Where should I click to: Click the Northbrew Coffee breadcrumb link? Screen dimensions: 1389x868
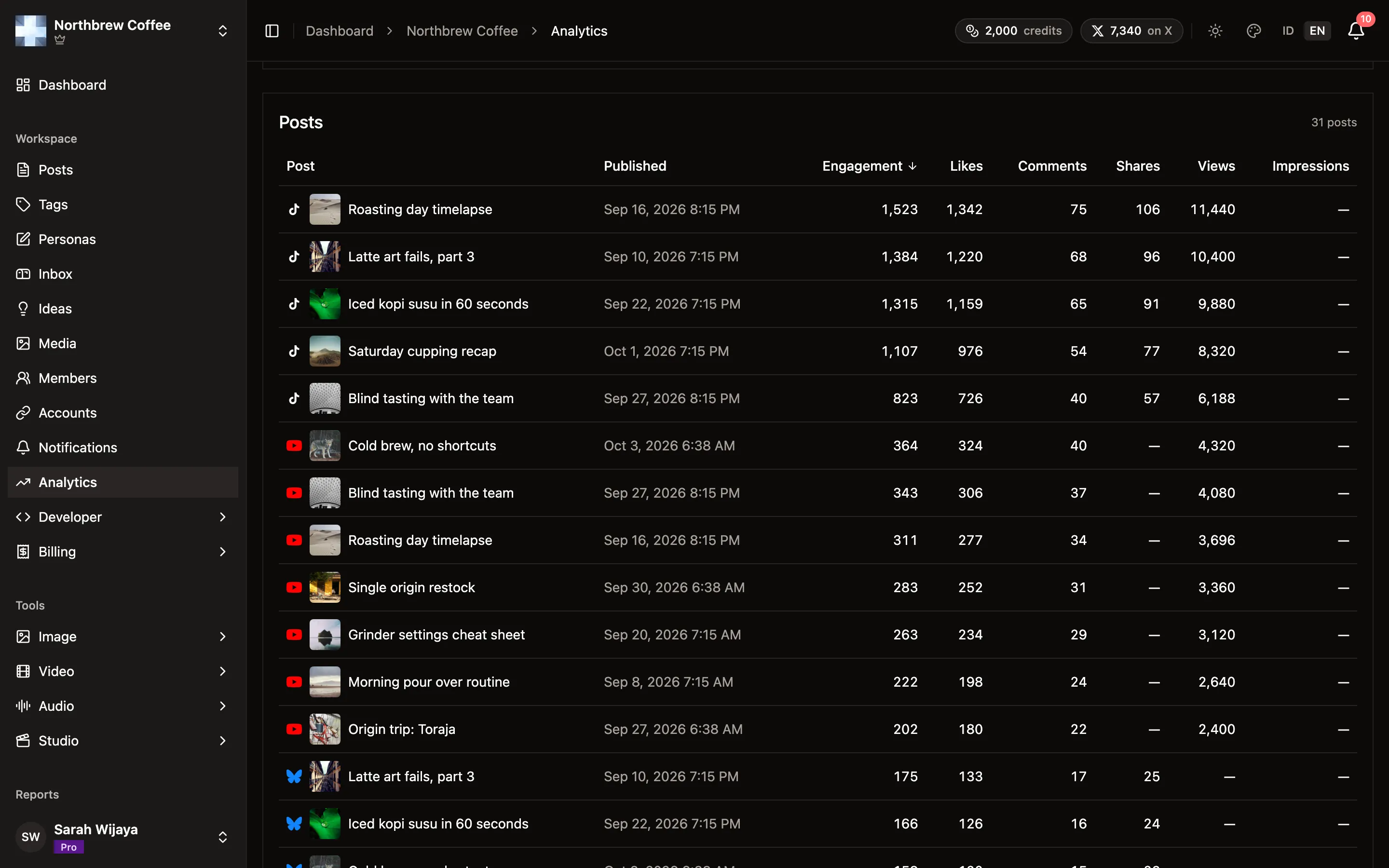pyautogui.click(x=462, y=31)
